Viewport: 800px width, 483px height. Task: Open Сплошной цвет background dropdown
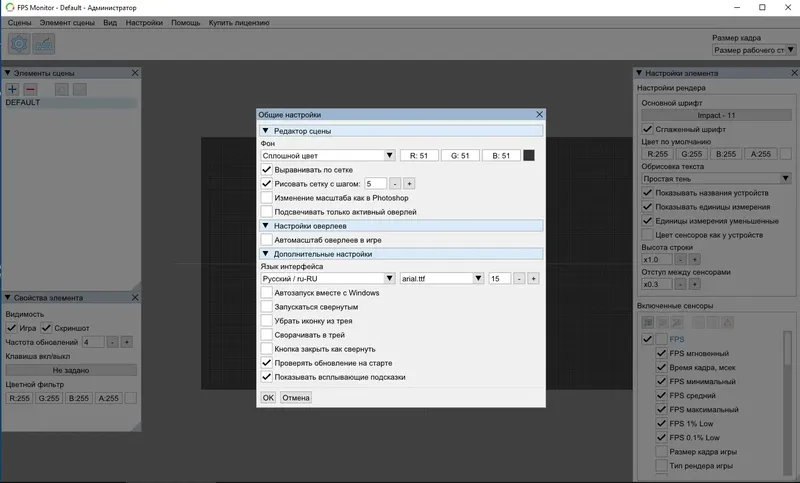(328, 156)
